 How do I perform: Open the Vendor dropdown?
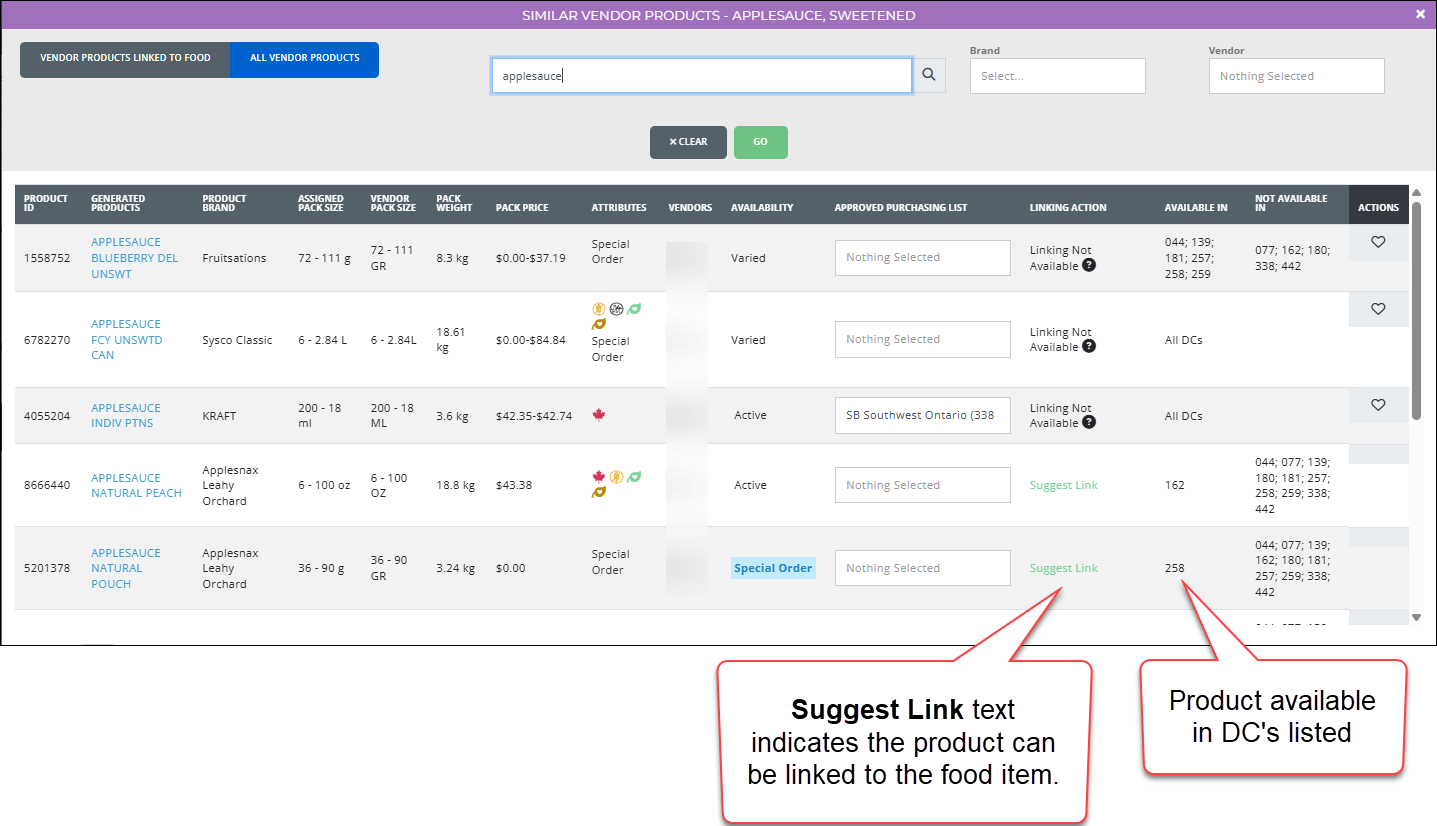coord(1296,76)
